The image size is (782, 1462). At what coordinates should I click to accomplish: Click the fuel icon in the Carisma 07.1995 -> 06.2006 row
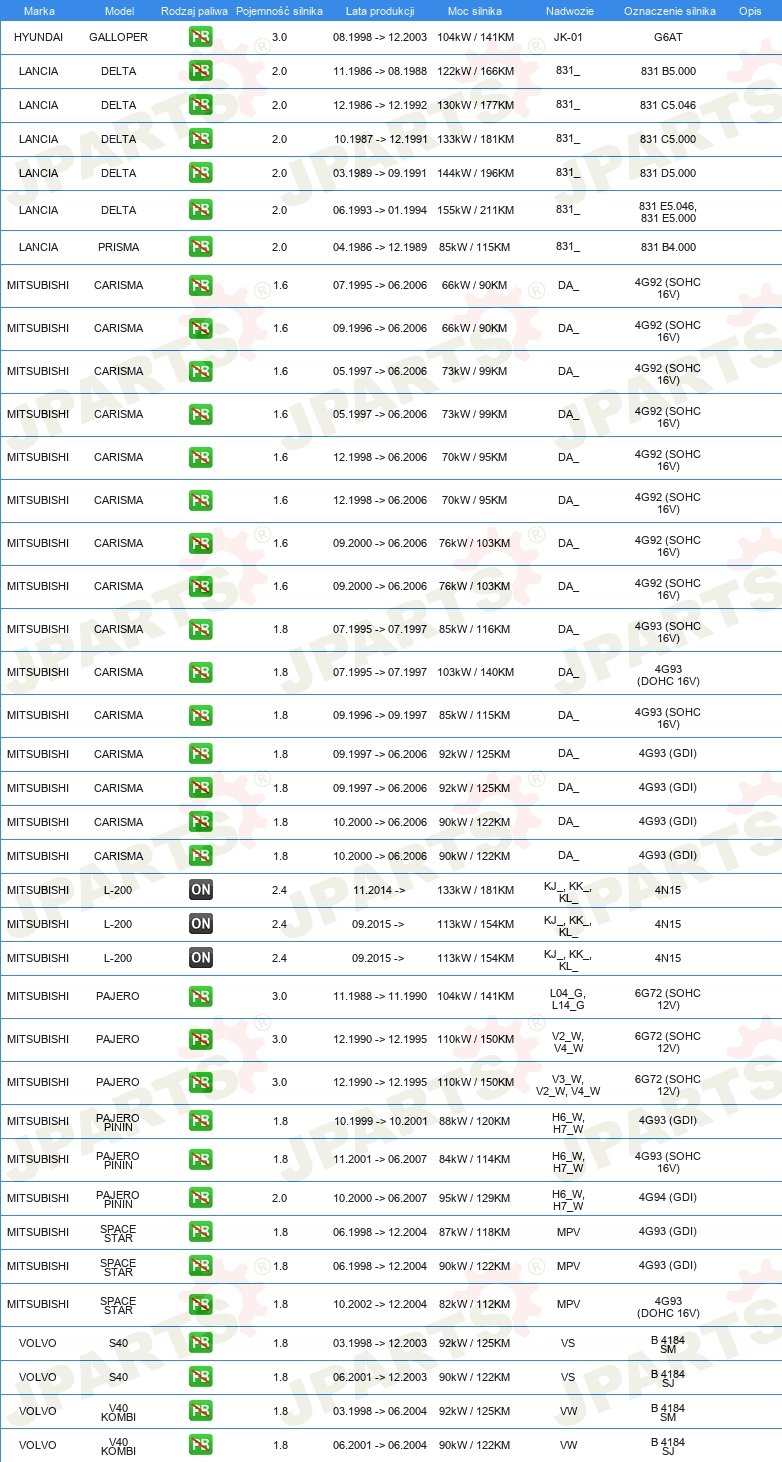[201, 285]
